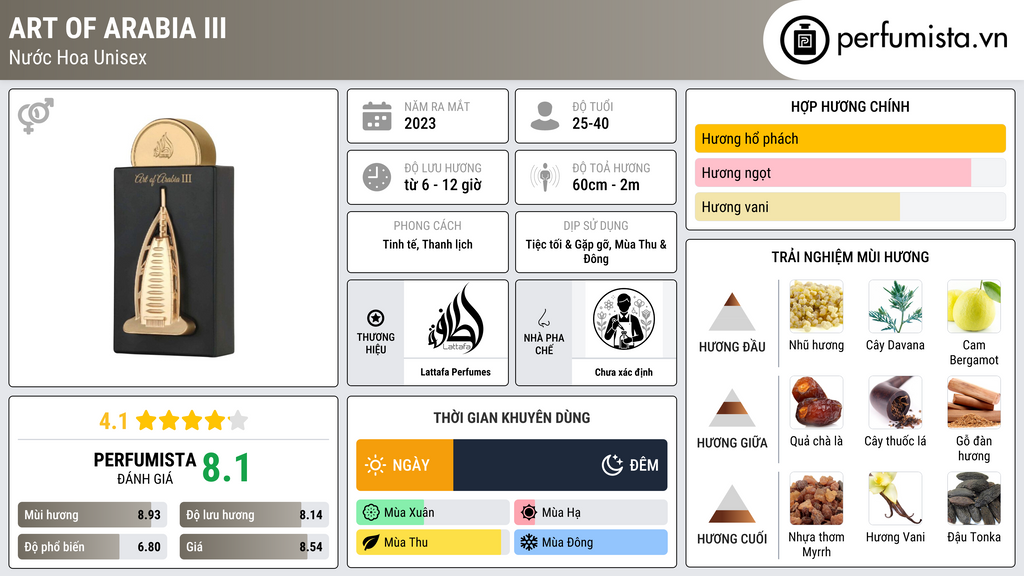Click the Nước Hoa Unisex subtitle

(x=78, y=57)
